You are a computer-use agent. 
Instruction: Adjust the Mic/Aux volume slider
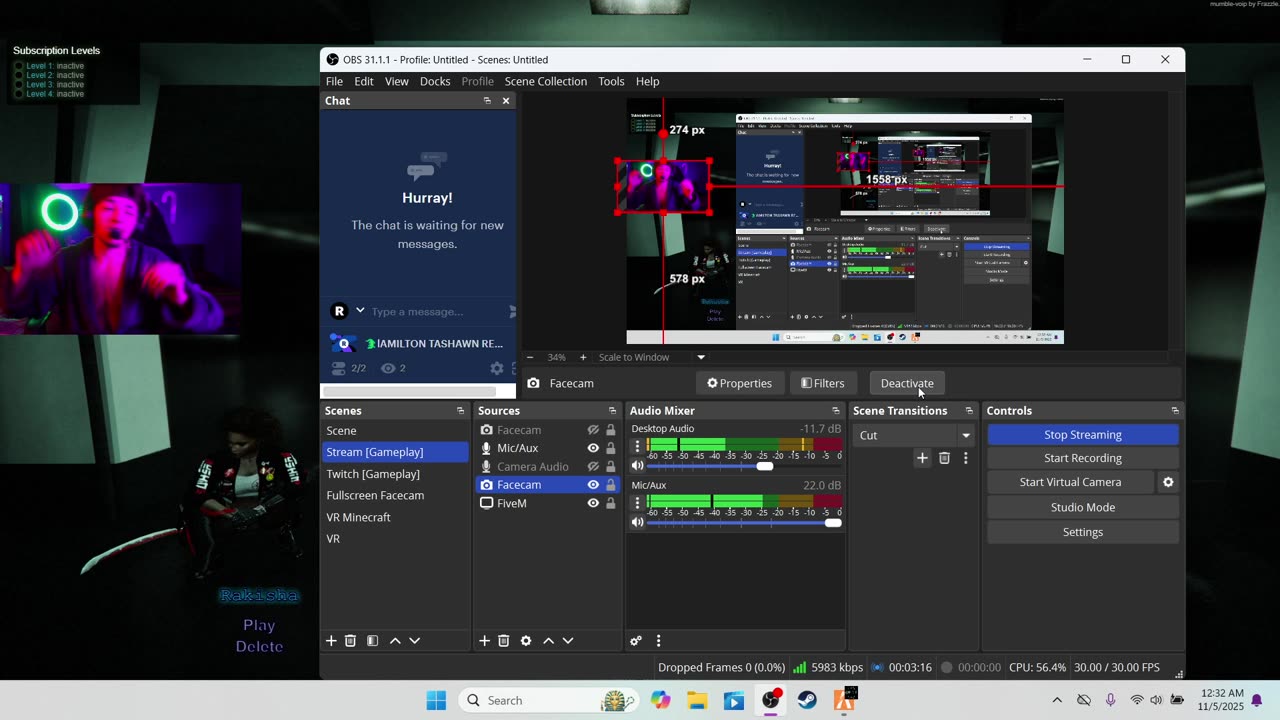pos(832,522)
